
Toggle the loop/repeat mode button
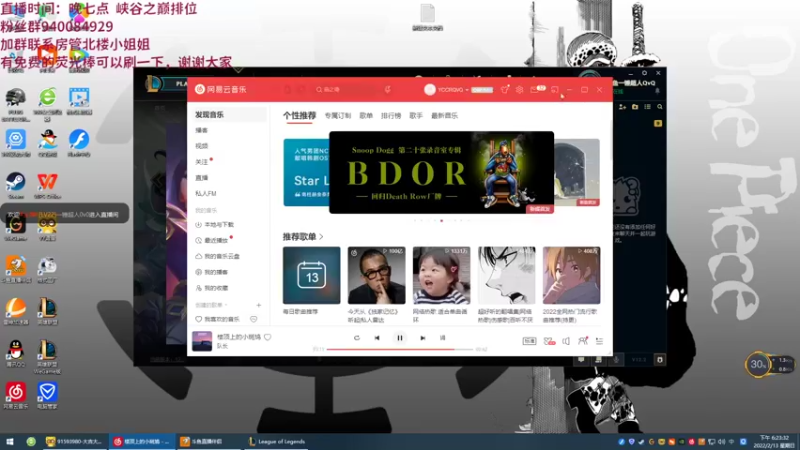point(357,338)
